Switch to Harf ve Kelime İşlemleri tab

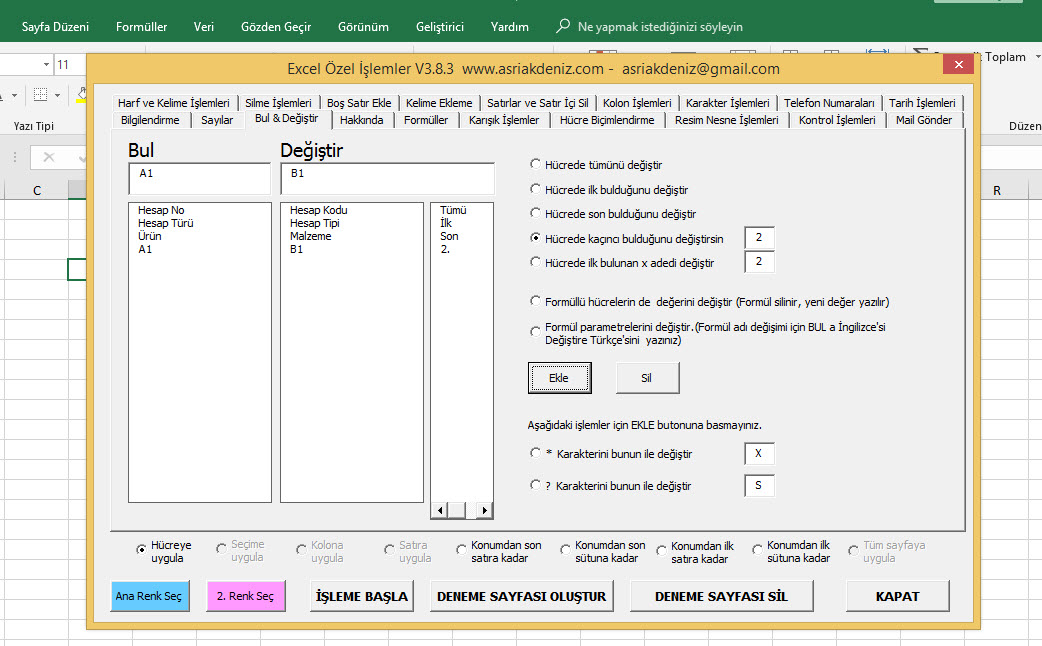pos(173,103)
